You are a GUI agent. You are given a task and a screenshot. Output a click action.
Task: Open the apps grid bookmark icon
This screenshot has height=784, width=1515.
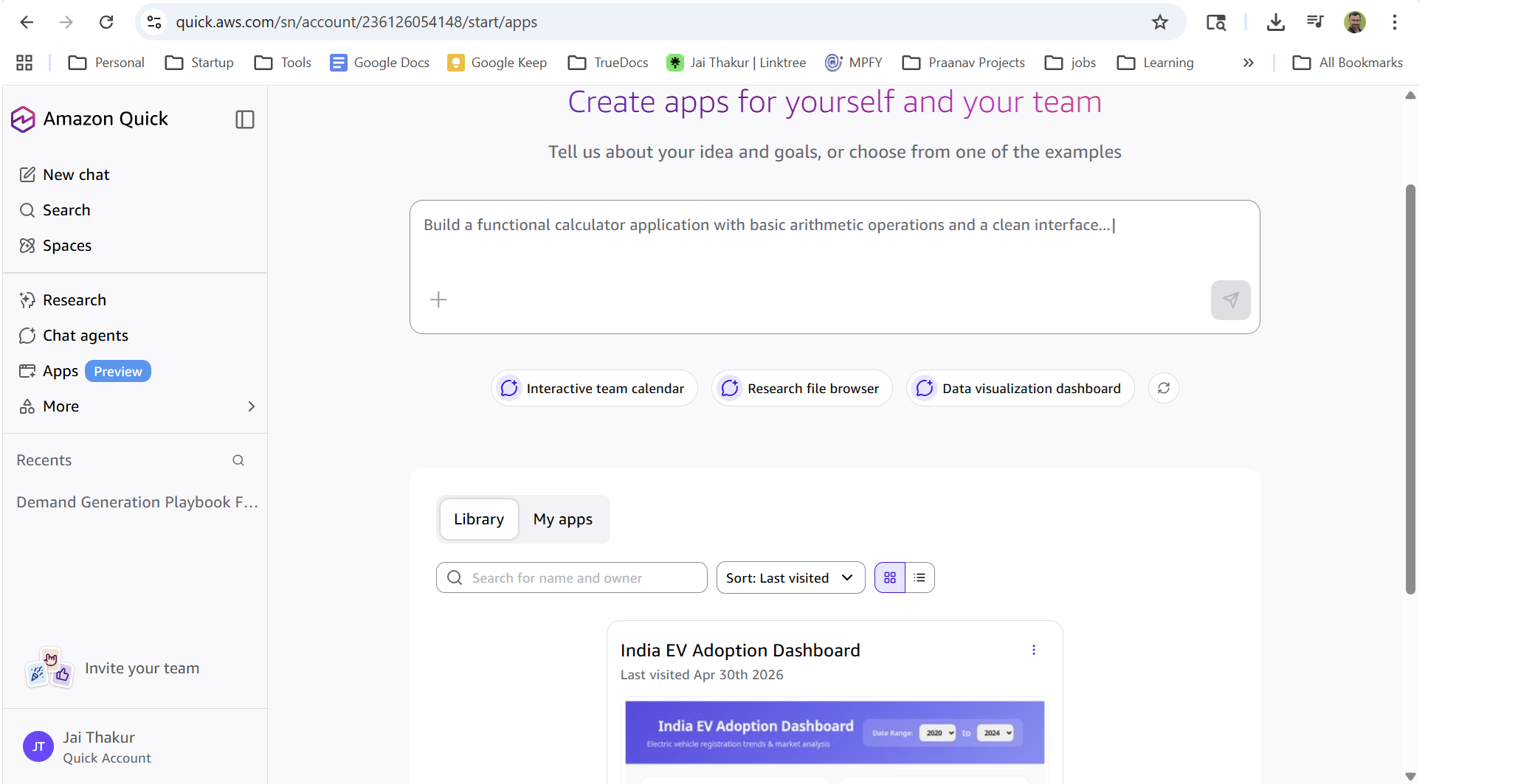pos(24,63)
